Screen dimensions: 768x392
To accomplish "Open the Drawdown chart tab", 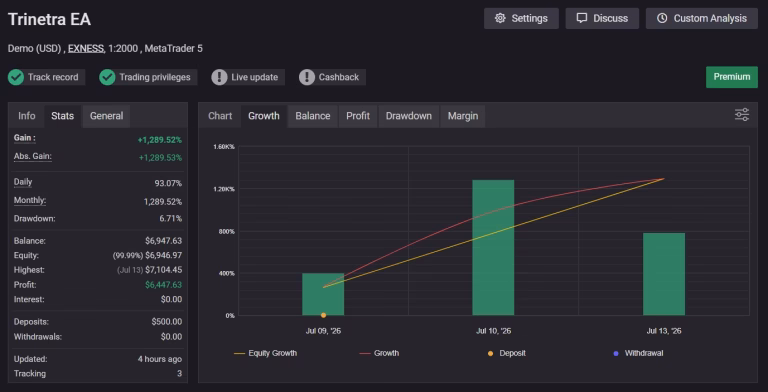I will (408, 116).
